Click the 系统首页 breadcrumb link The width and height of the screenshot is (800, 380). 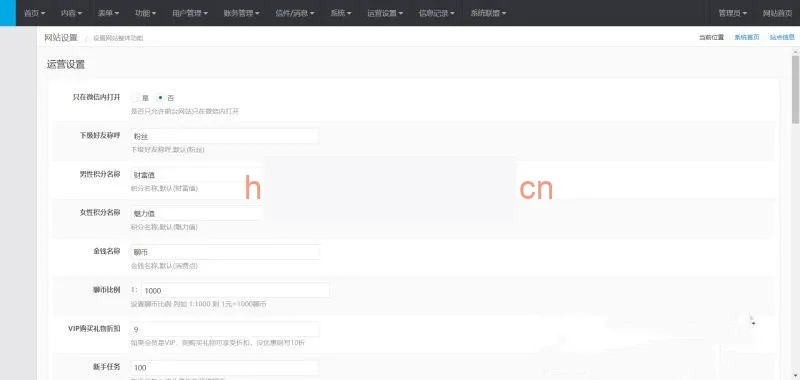click(x=747, y=37)
